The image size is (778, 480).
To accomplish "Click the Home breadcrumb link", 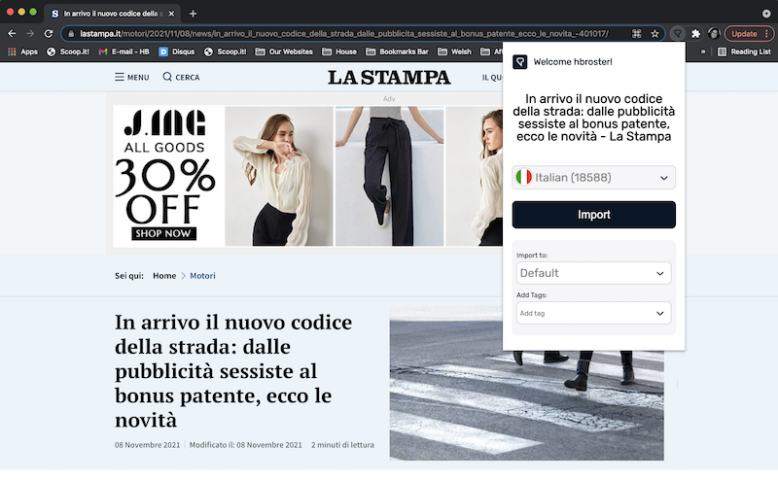I will (x=164, y=276).
